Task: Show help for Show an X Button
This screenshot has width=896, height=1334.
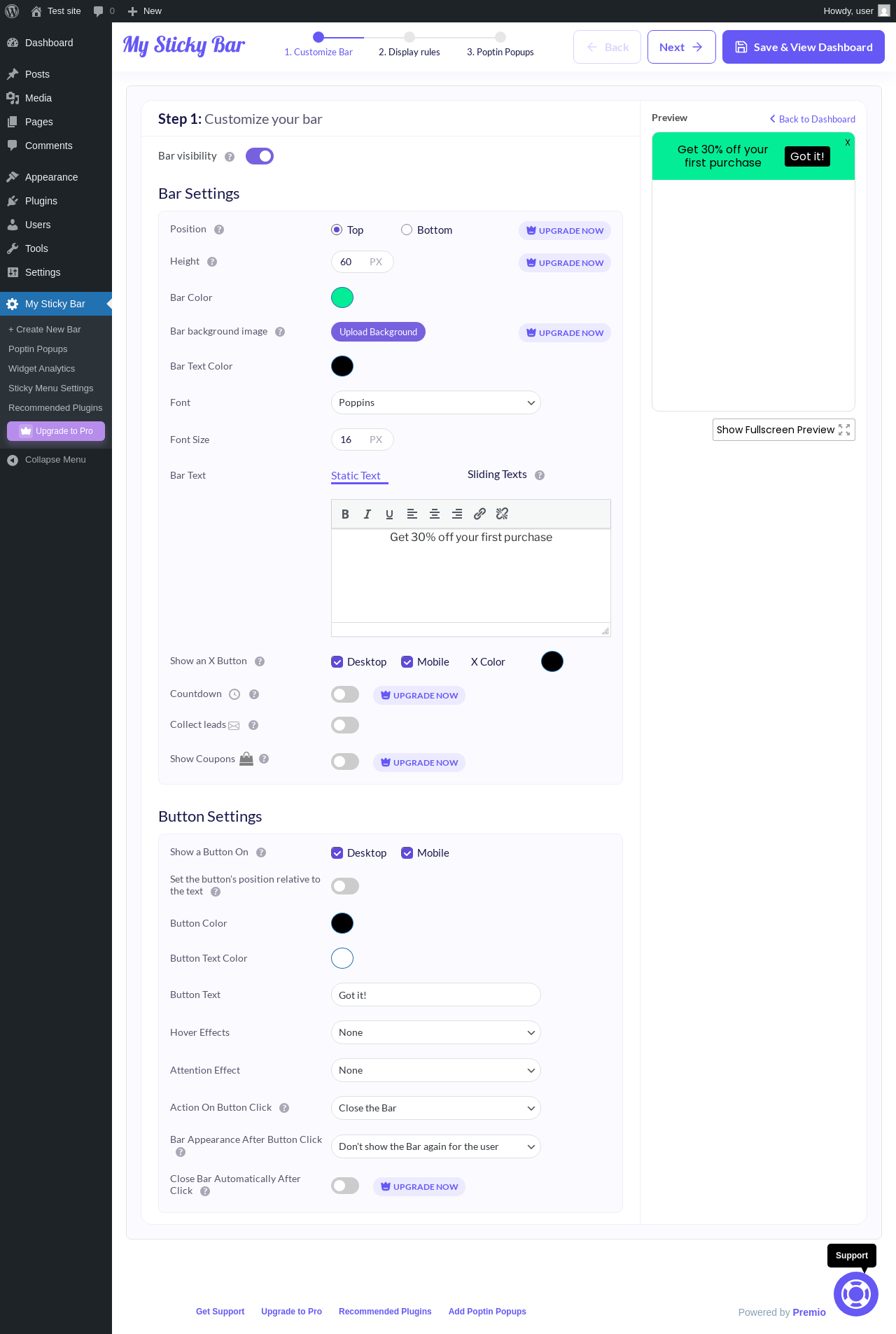Action: click(260, 661)
